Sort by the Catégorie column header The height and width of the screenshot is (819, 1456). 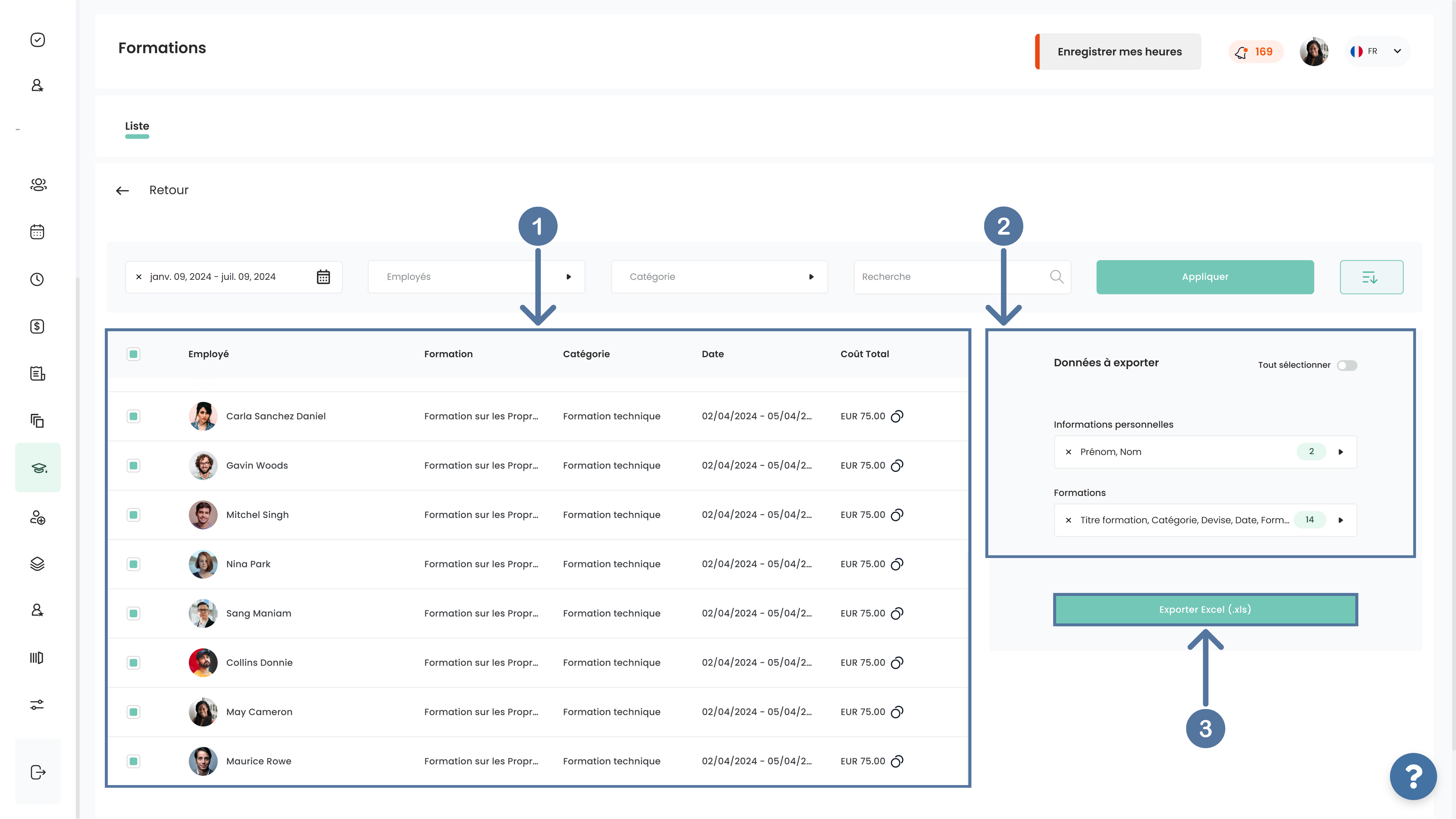pos(586,354)
